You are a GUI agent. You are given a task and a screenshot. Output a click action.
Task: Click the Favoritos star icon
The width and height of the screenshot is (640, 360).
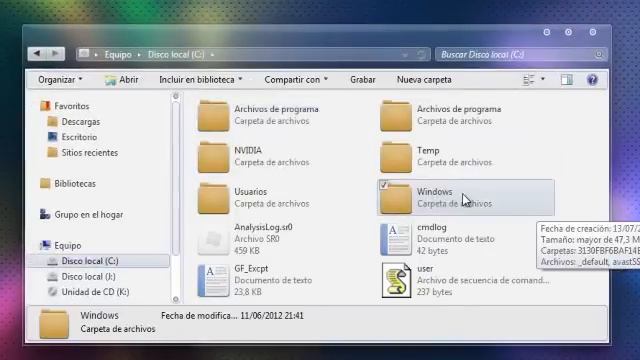[x=45, y=106]
